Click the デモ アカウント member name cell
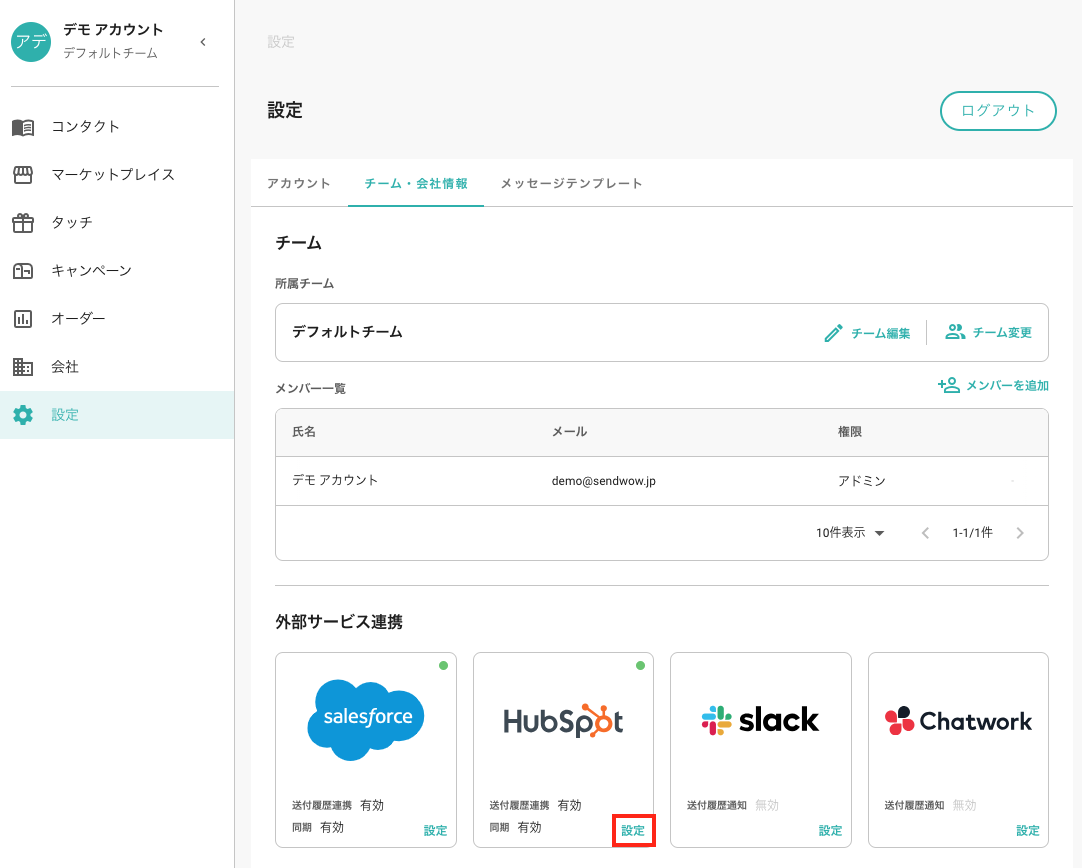This screenshot has width=1082, height=868. point(335,480)
